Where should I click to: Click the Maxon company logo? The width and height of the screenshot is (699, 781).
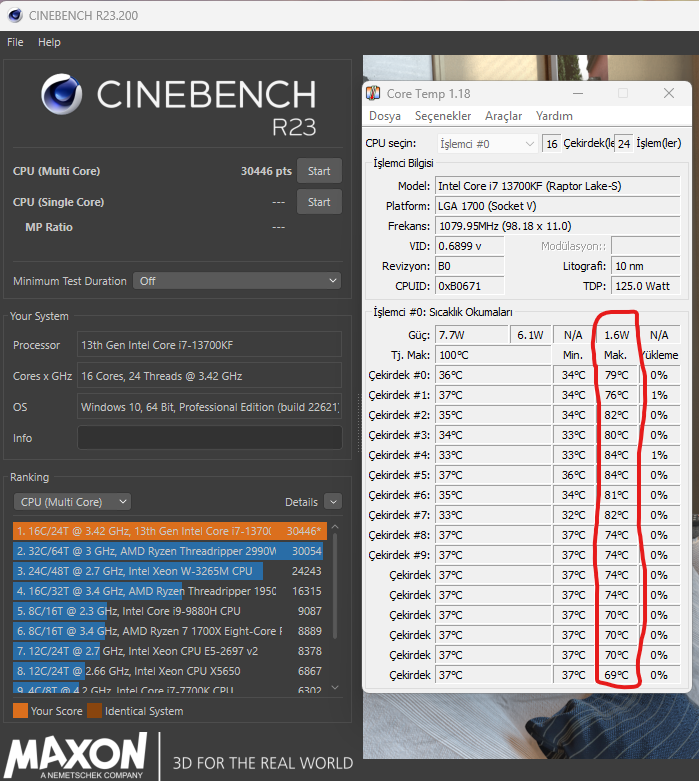pyautogui.click(x=76, y=756)
